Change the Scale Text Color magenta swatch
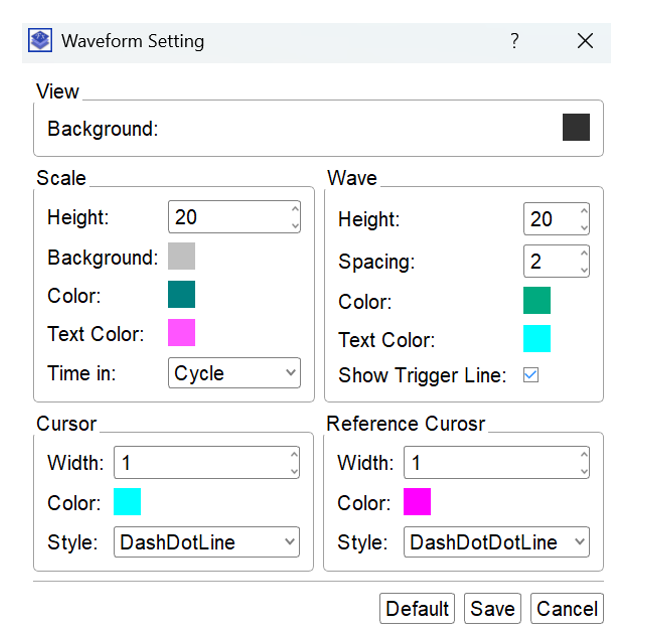 pos(181,332)
